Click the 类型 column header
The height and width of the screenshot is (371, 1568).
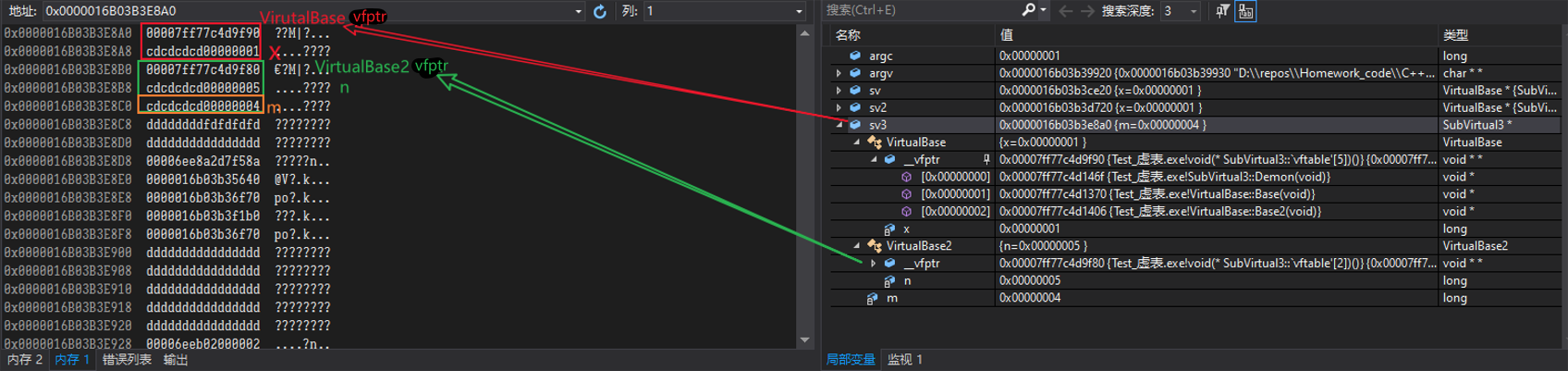tap(1499, 35)
